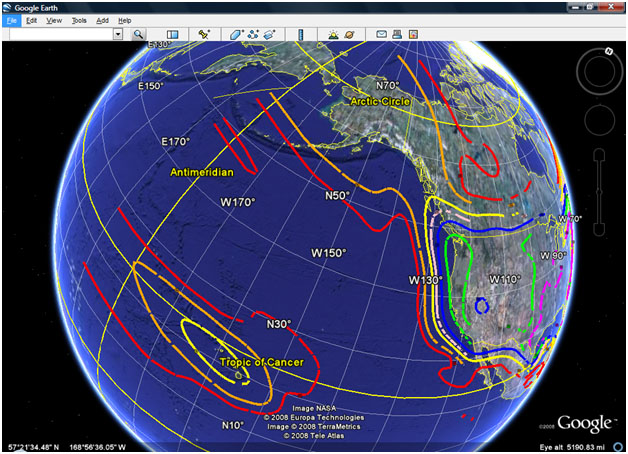Click inside the search input field
The width and height of the screenshot is (628, 454).
(62, 34)
